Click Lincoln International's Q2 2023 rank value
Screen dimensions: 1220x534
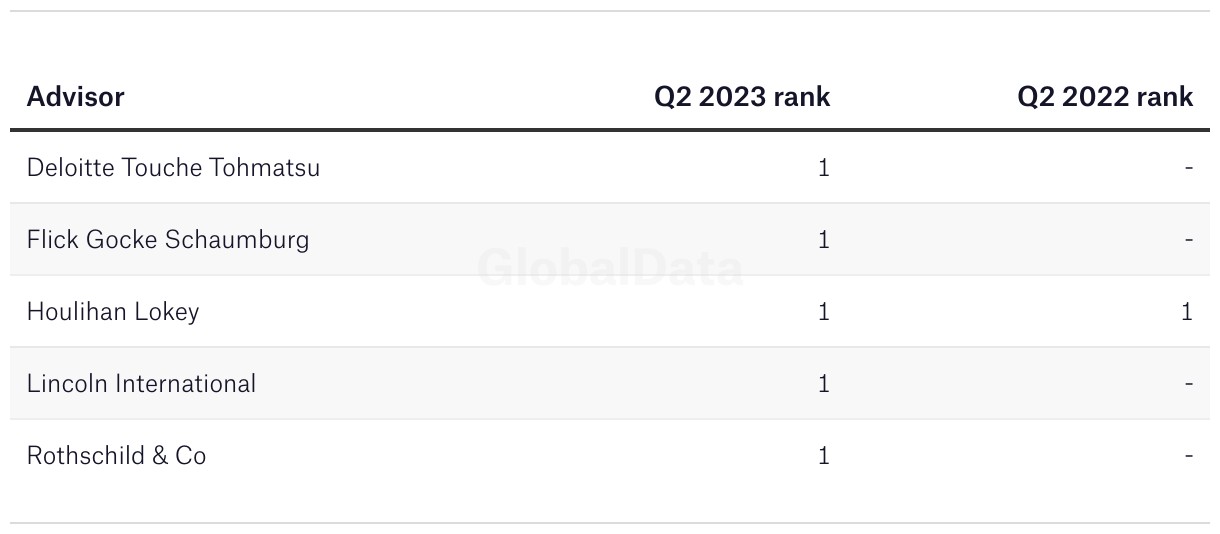tap(823, 384)
